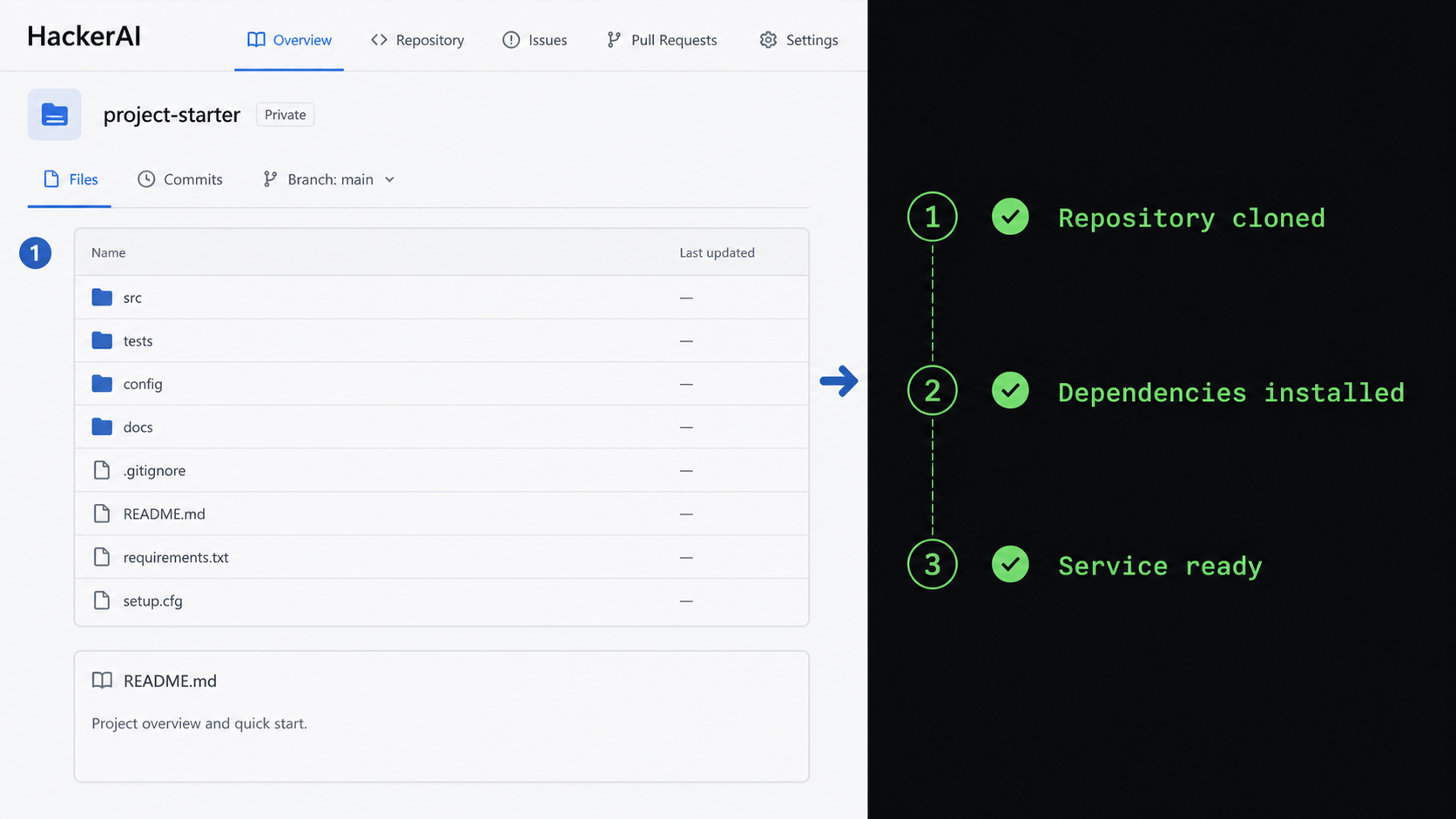This screenshot has height=819, width=1456.
Task: Open the src folder icon
Action: tap(102, 298)
